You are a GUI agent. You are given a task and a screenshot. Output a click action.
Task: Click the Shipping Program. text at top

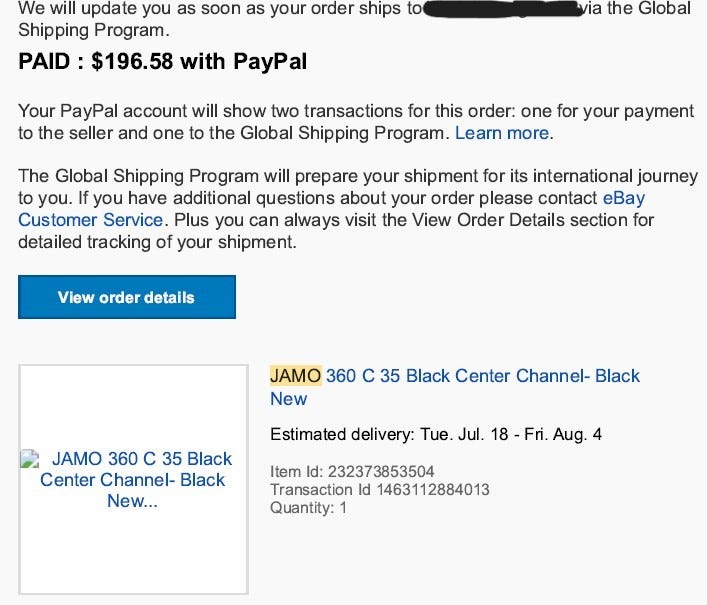click(x=94, y=31)
